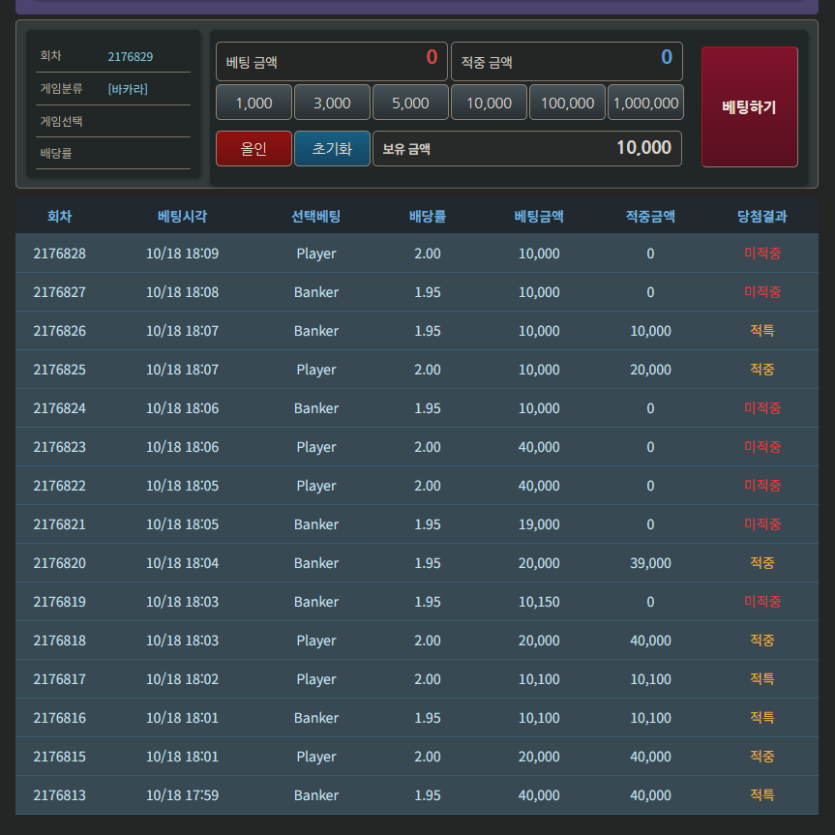The width and height of the screenshot is (835, 835).
Task: Click the 10,150 bet amount cell
Action: click(539, 602)
